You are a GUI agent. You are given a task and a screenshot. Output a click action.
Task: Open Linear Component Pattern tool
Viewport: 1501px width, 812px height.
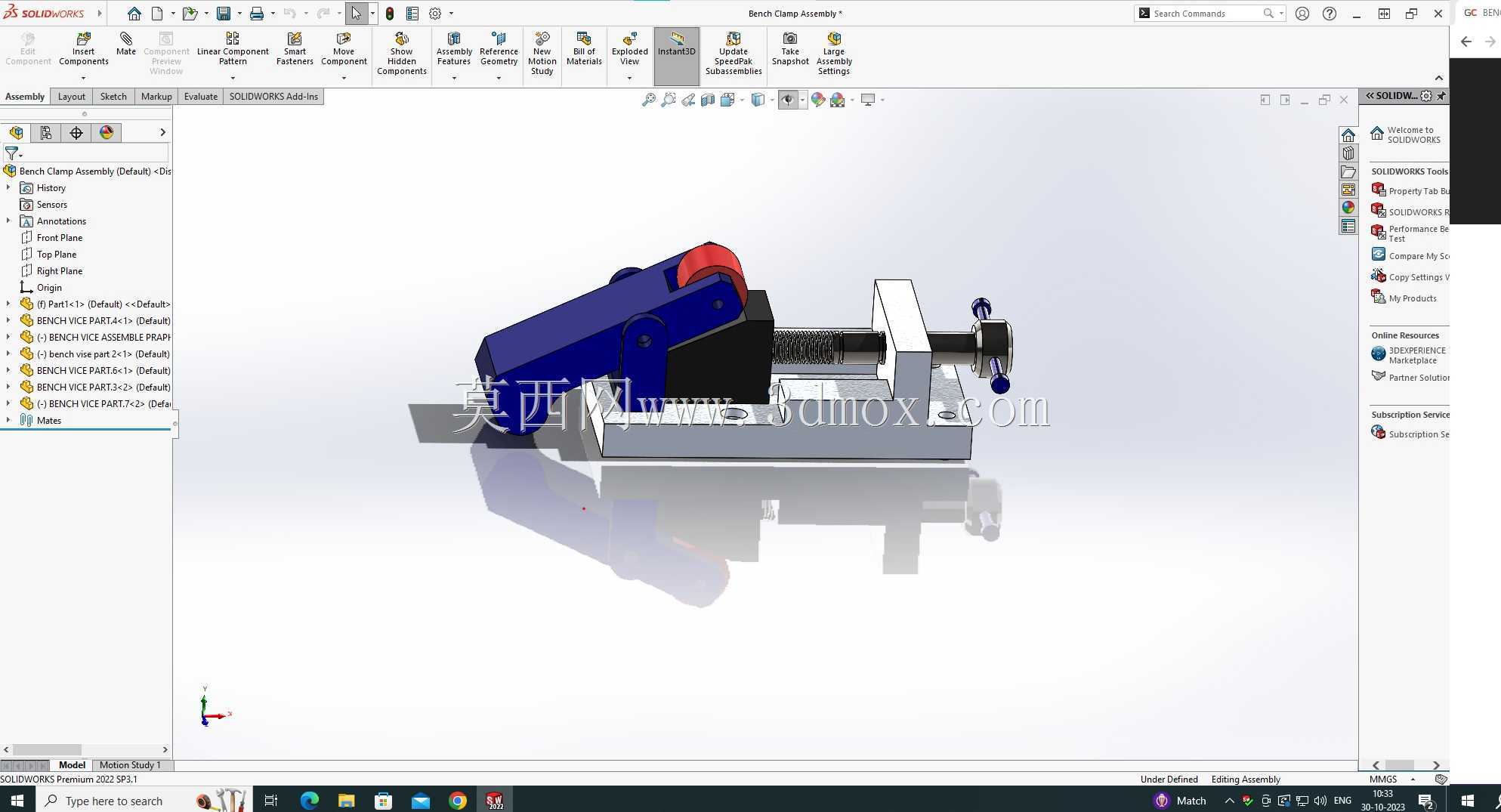pyautogui.click(x=233, y=49)
